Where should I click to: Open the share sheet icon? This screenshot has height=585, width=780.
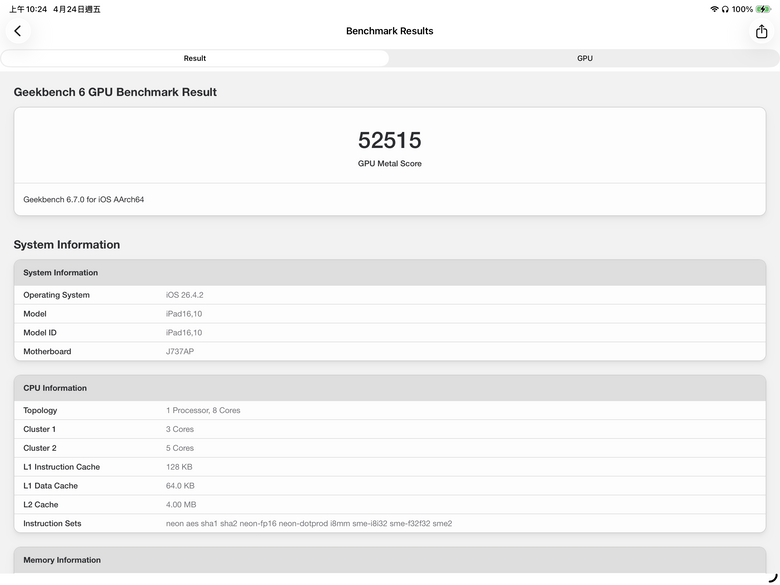[761, 31]
